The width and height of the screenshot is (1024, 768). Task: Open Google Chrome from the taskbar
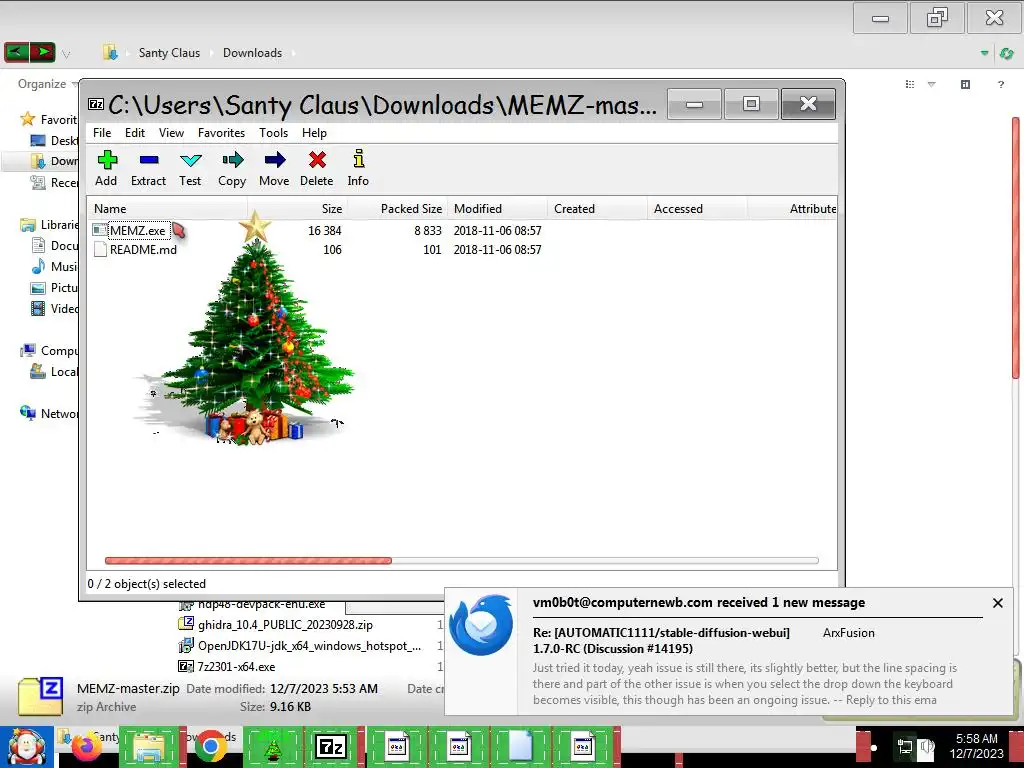point(210,747)
